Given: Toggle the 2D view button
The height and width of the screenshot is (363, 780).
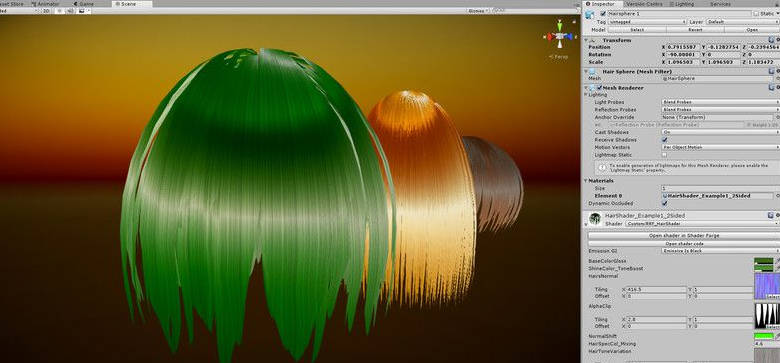Looking at the screenshot, I should tap(46, 10).
